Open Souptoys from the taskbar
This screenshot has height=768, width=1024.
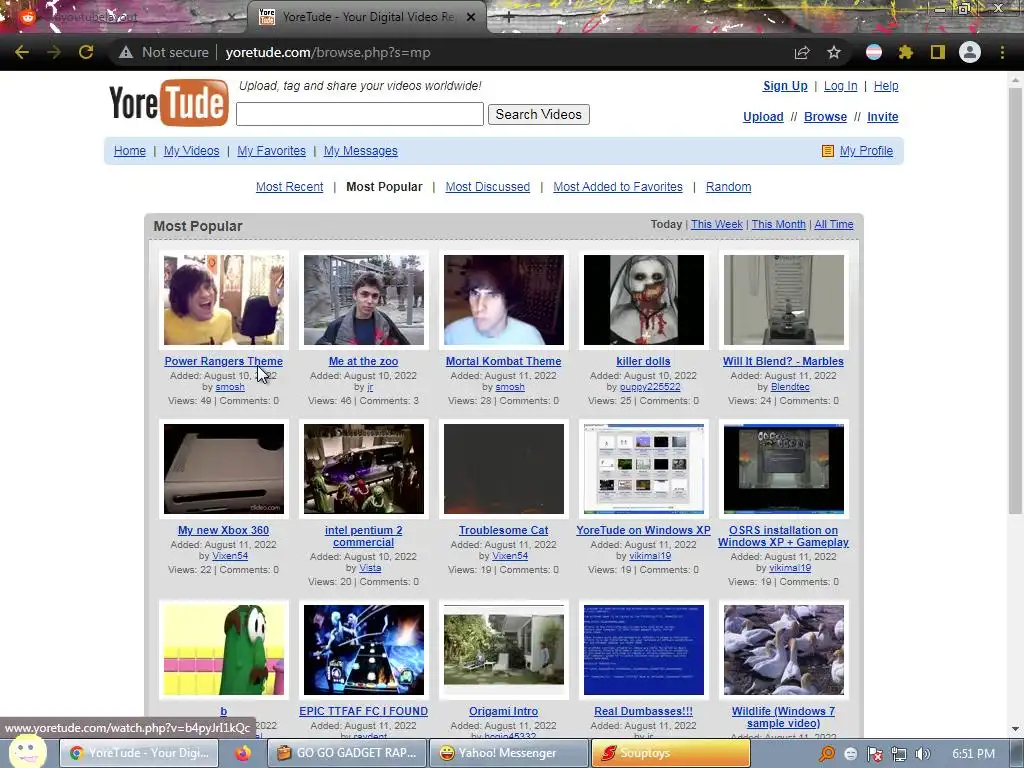(x=671, y=753)
